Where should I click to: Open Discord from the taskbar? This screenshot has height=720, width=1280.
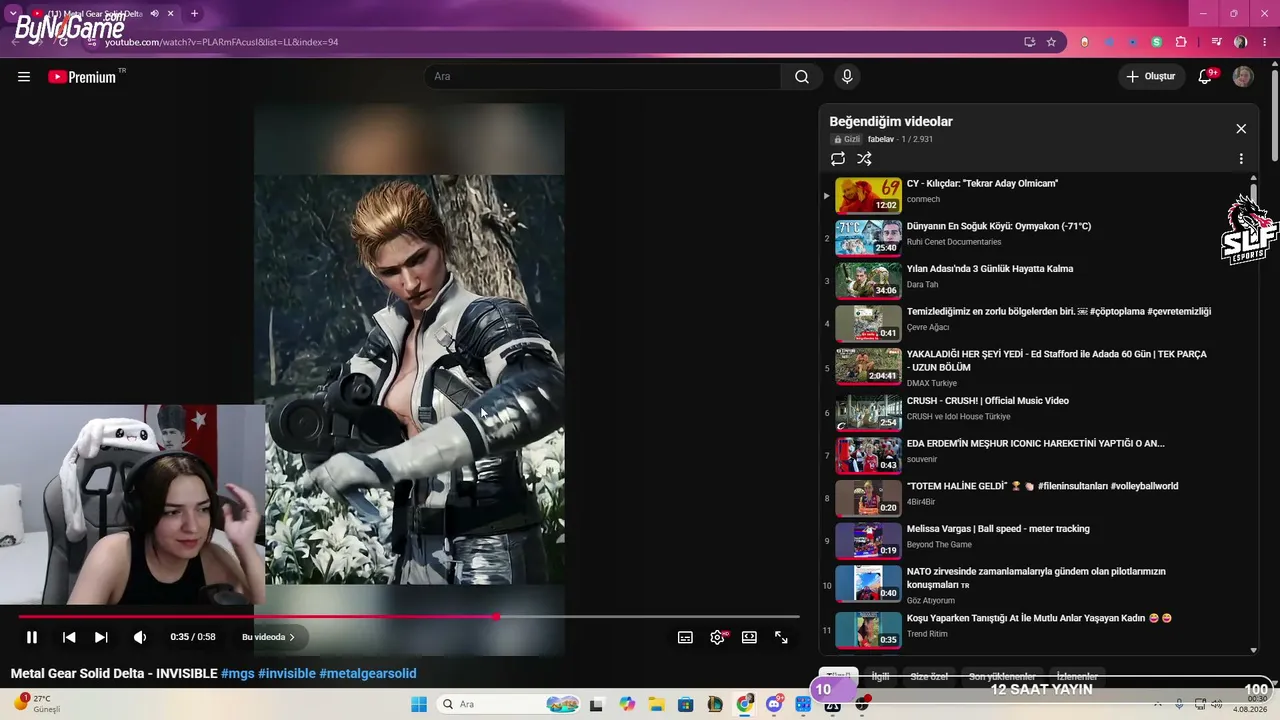pyautogui.click(x=774, y=704)
